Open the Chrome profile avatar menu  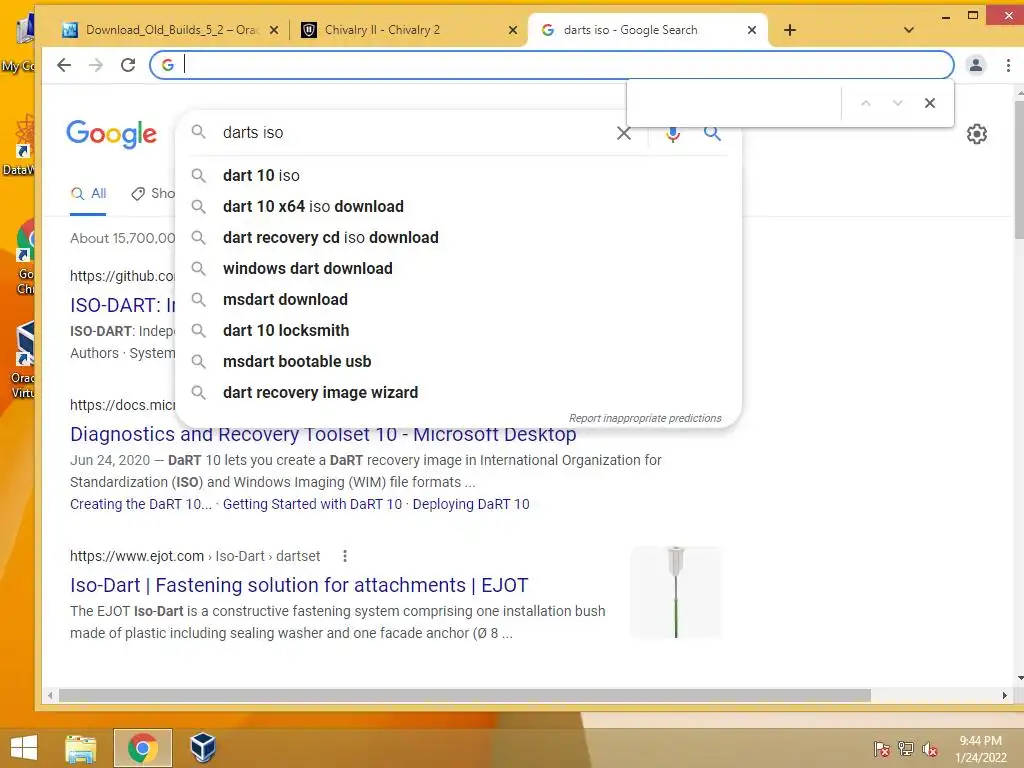point(976,65)
